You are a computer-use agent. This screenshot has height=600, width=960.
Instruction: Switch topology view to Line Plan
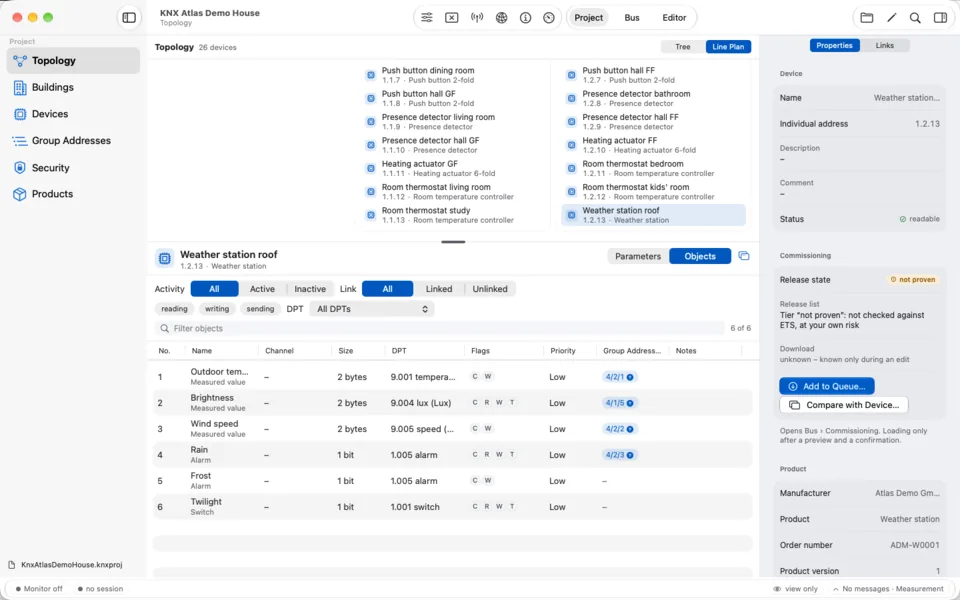pyautogui.click(x=728, y=47)
